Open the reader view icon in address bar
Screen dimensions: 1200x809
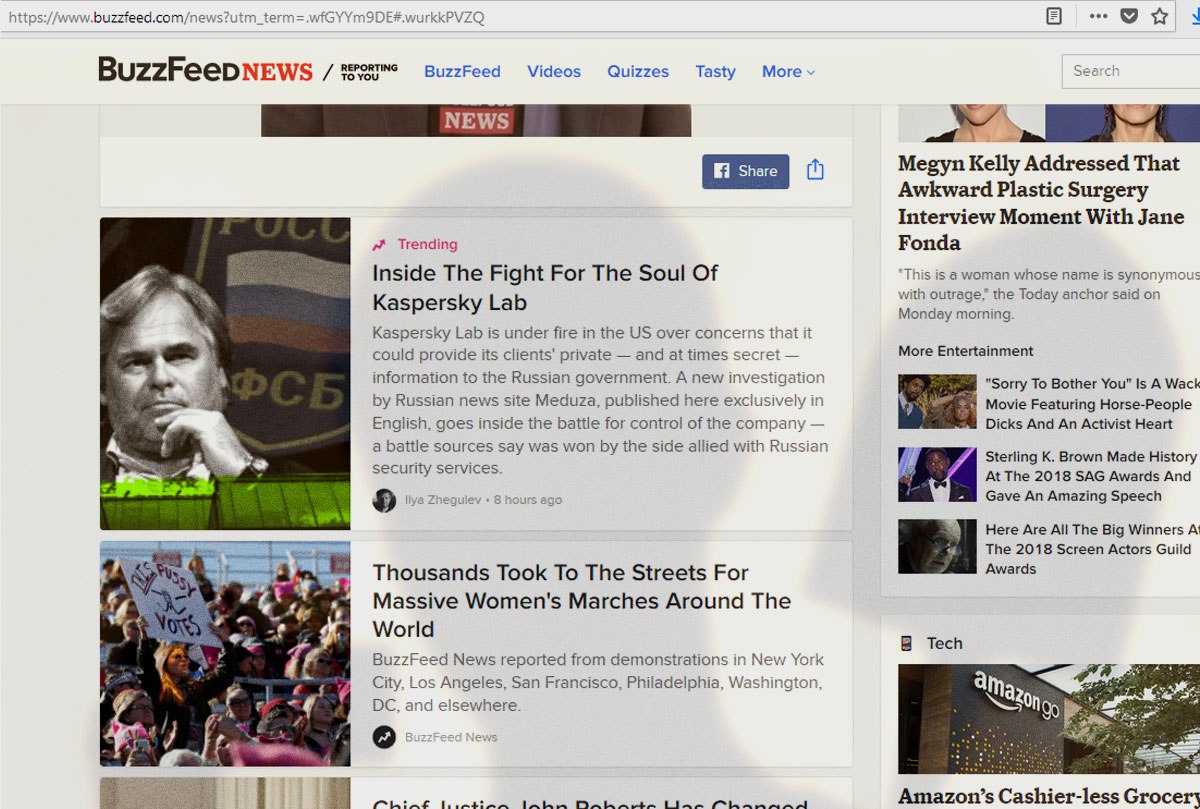coord(1054,16)
